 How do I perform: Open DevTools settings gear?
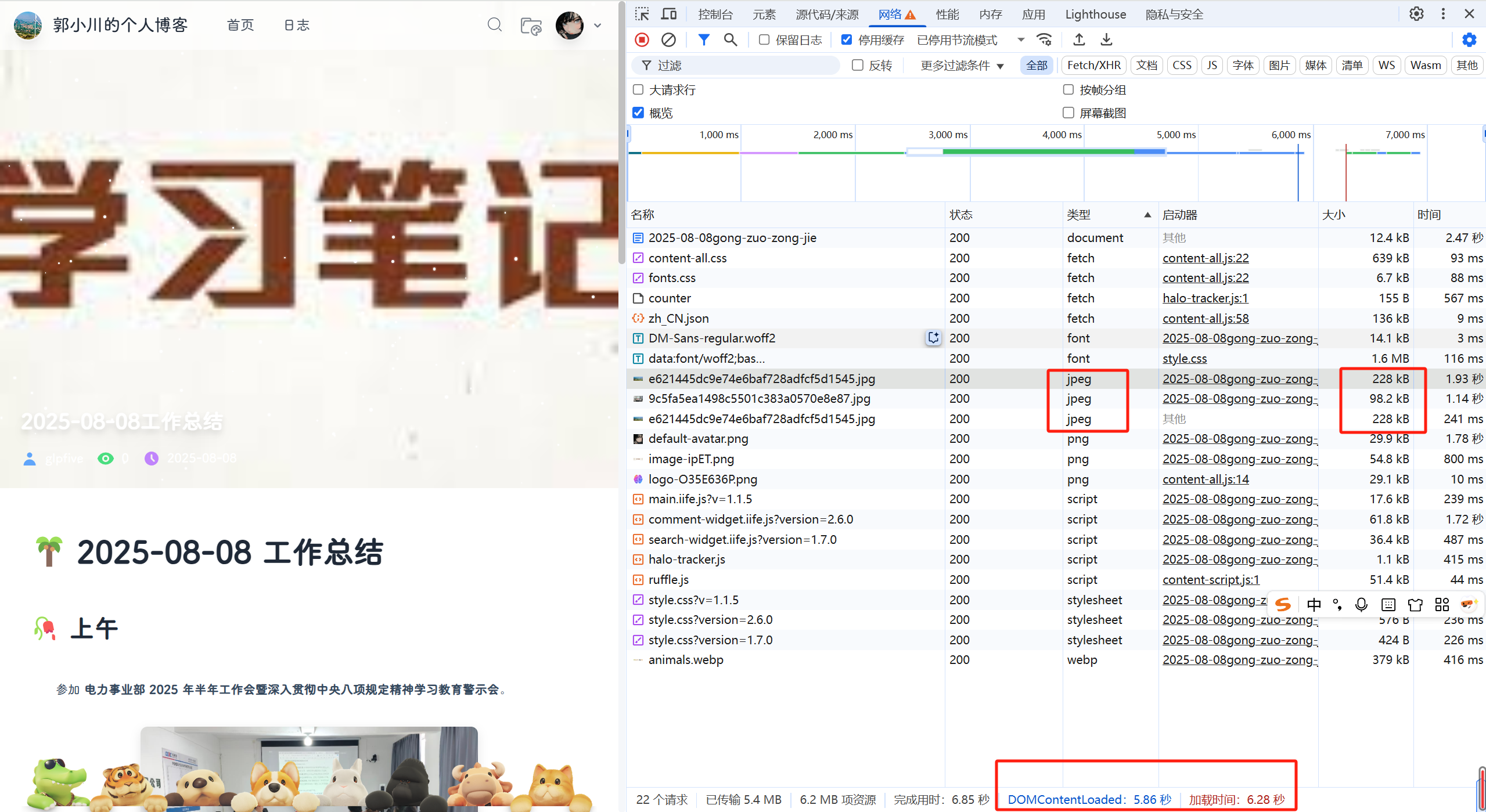1416,13
